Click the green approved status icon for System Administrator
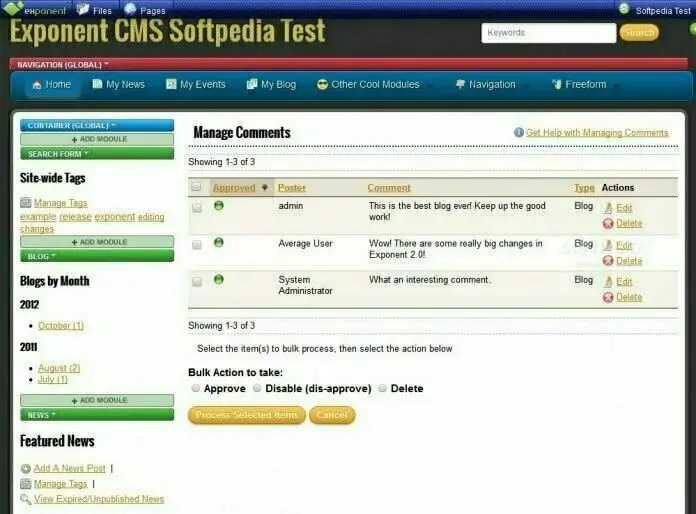 coord(218,279)
